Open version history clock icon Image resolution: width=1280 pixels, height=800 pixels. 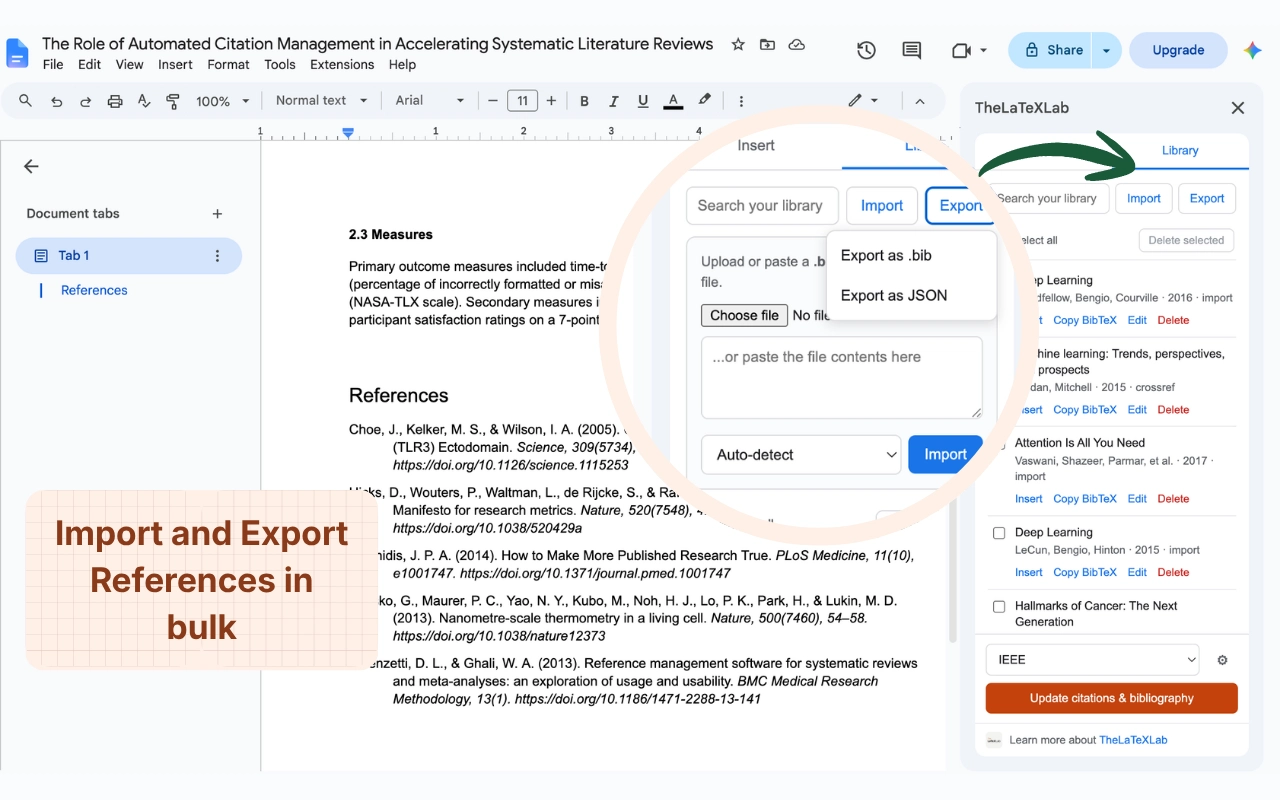866,50
